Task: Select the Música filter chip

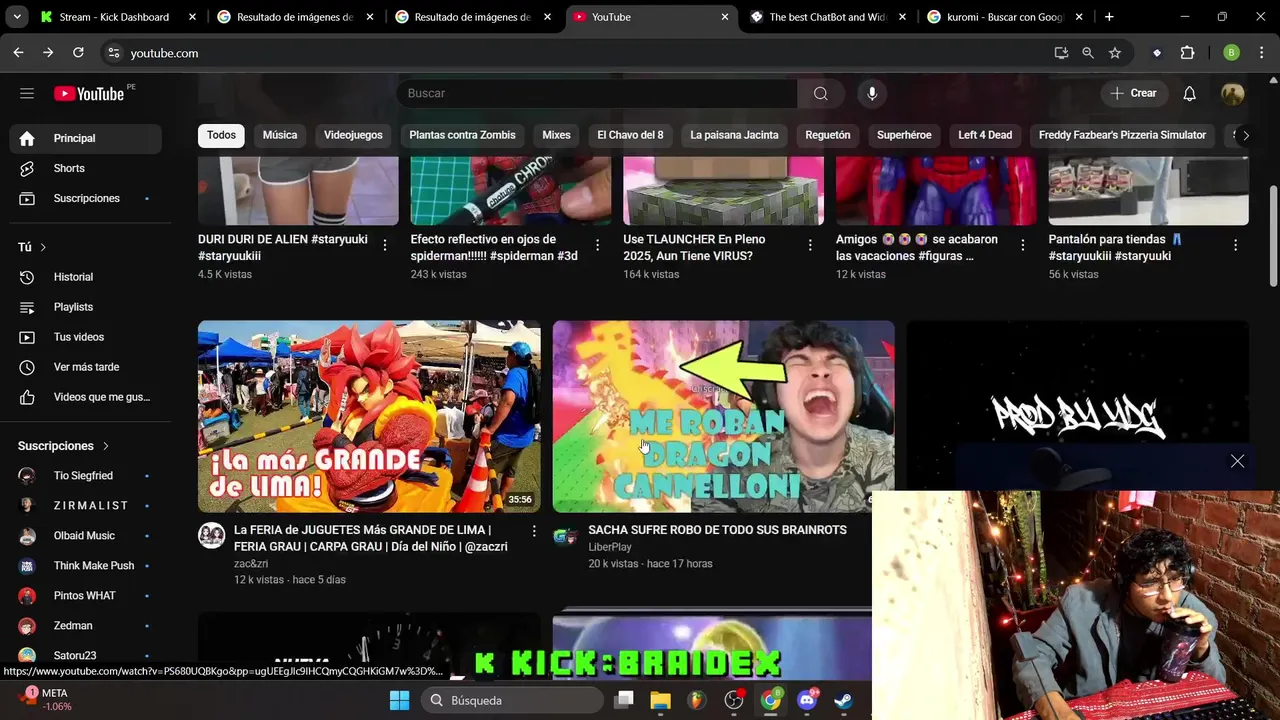Action: 280,135
